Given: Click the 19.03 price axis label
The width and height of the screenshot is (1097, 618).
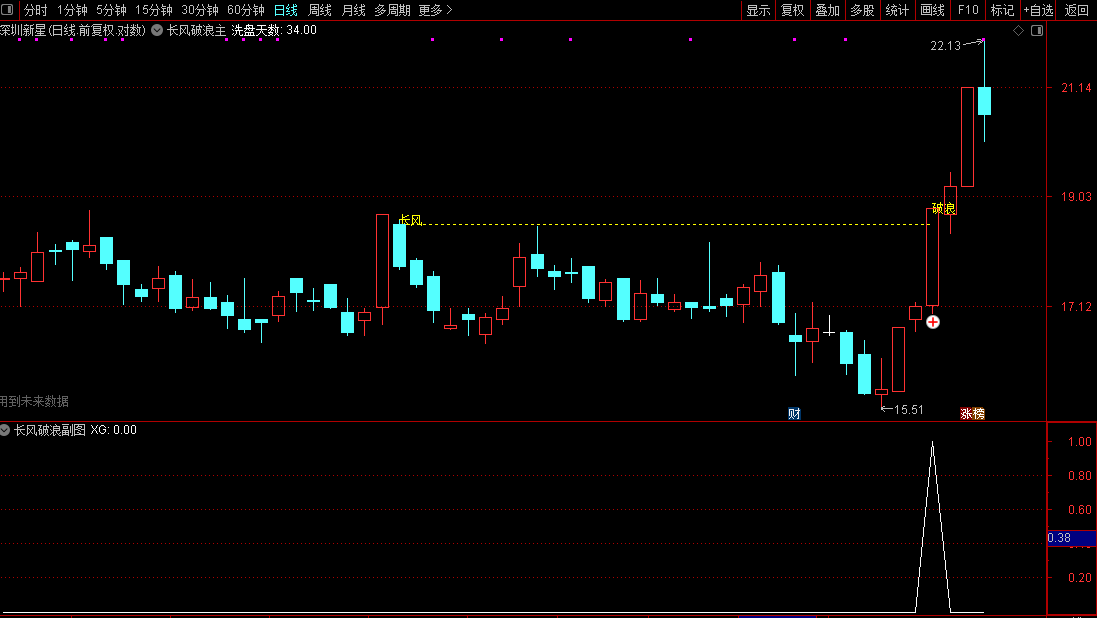Looking at the screenshot, I should click(x=1076, y=196).
